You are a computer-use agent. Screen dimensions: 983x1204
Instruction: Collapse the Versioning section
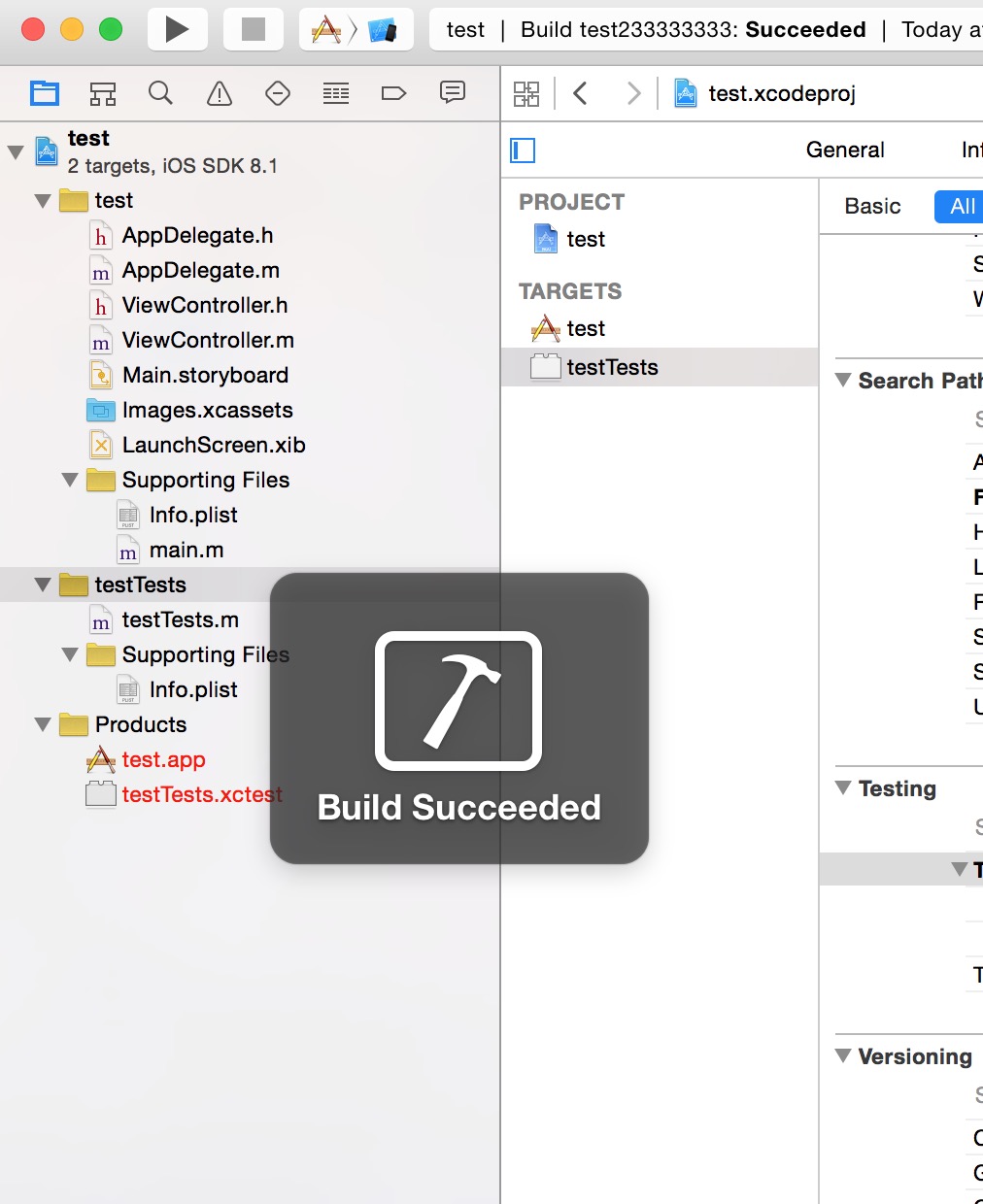(x=843, y=1055)
